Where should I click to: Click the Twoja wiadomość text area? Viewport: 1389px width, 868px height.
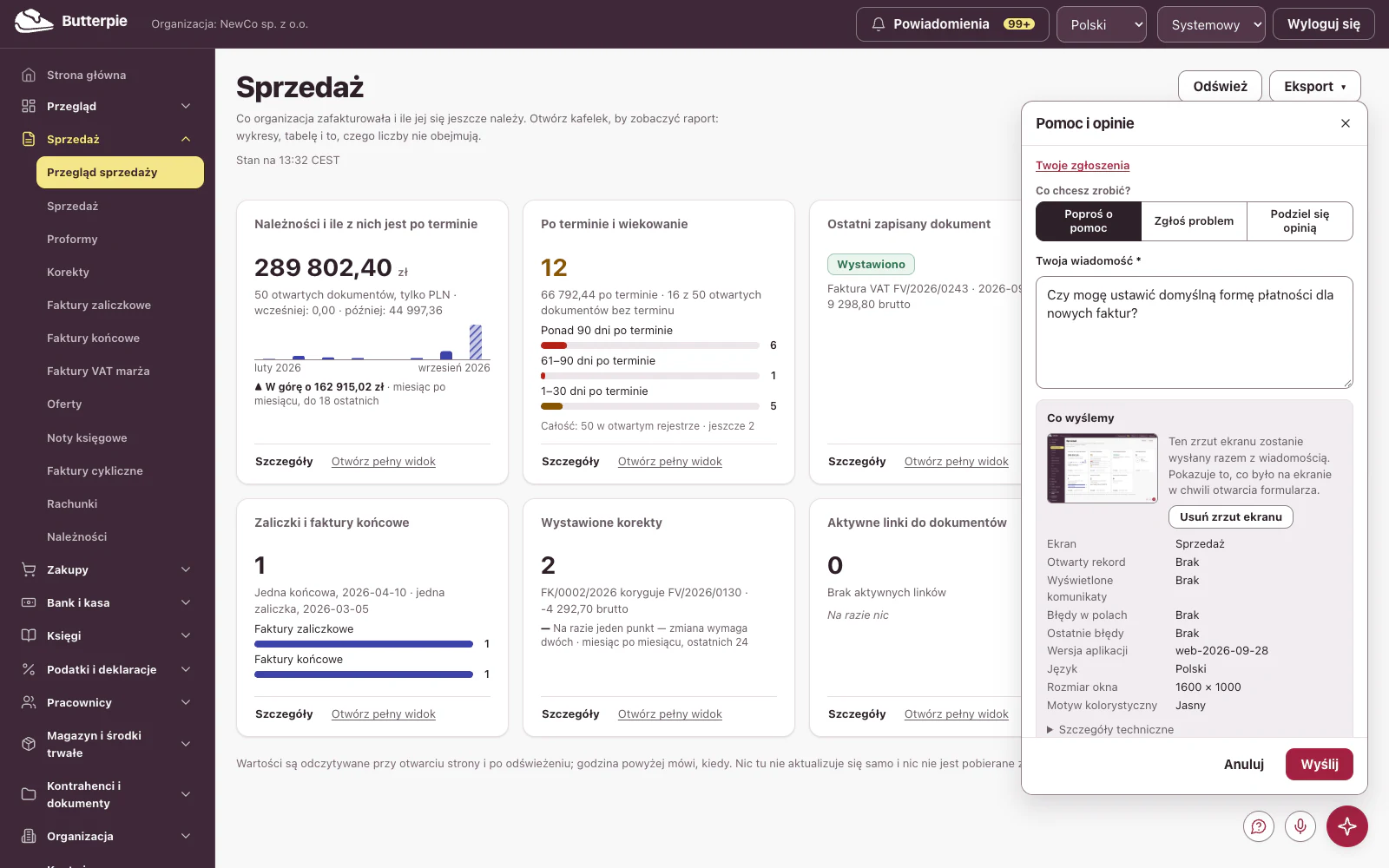pyautogui.click(x=1195, y=332)
